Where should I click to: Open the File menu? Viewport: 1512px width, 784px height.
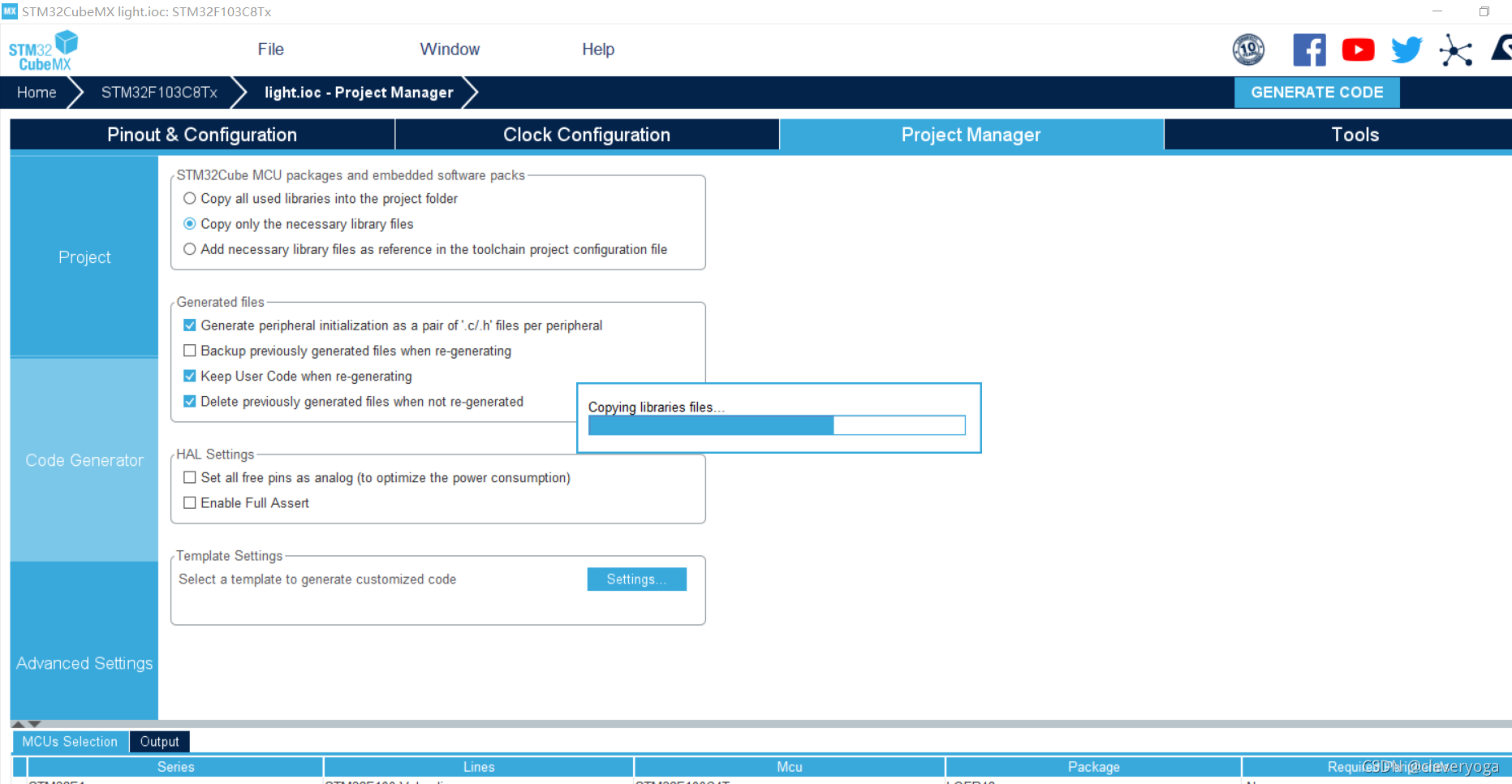pos(270,50)
